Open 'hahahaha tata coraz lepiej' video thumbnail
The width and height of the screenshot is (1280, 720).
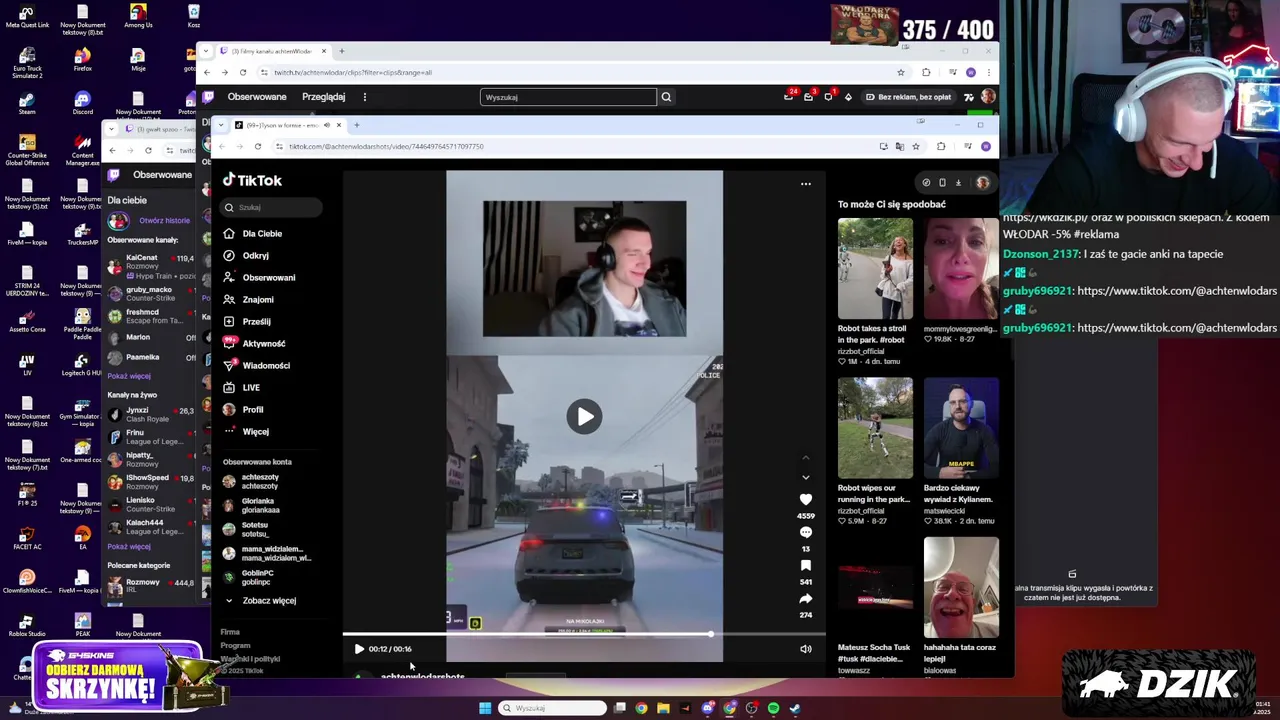tap(961, 587)
